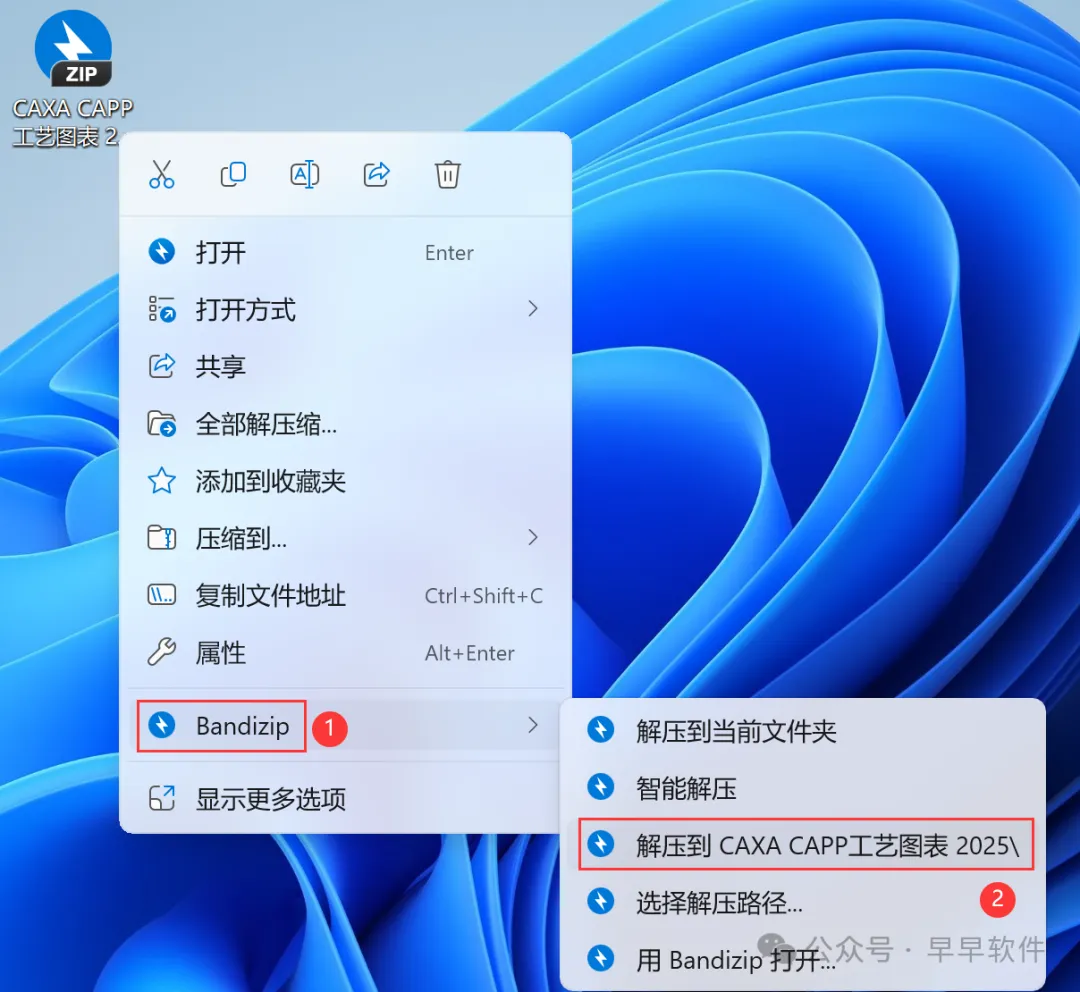Click the star icon beside 添加到收藏夹
This screenshot has height=992, width=1080.
162,481
